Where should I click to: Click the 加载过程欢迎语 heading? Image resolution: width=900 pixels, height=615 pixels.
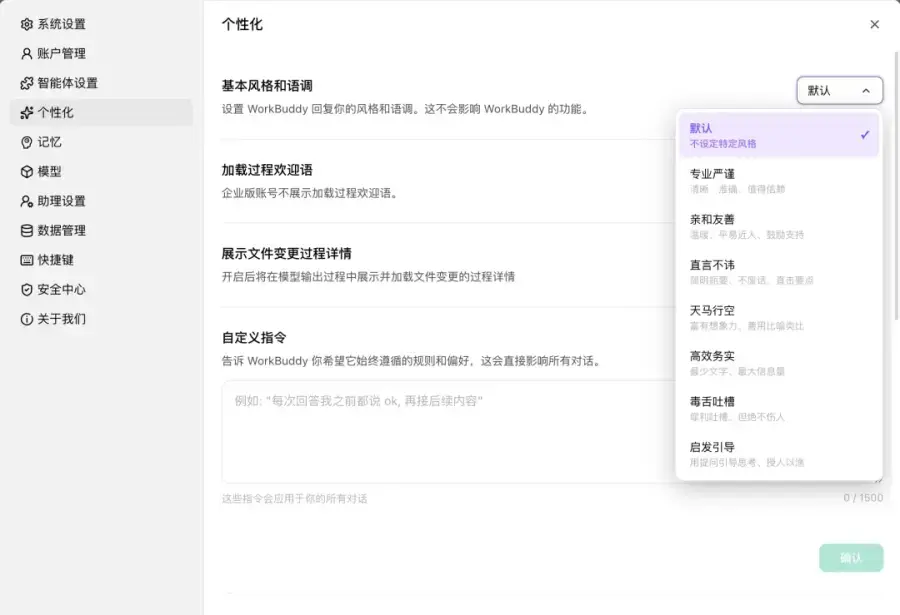pyautogui.click(x=267, y=170)
